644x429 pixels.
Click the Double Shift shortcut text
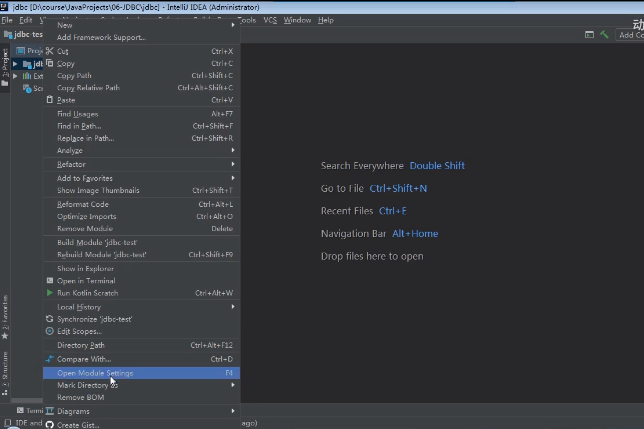pos(437,165)
